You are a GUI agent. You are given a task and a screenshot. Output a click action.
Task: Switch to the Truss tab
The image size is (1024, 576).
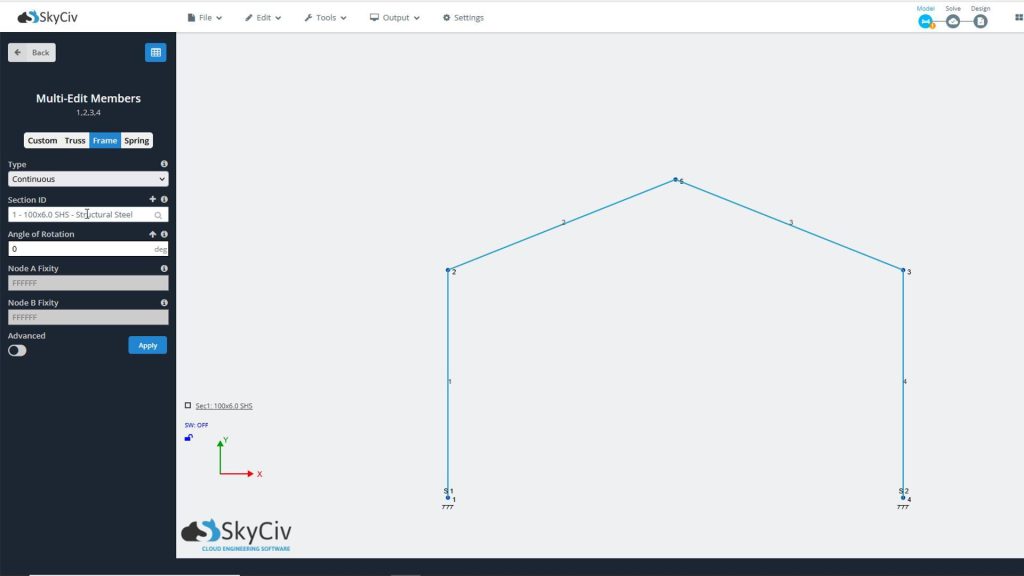[x=74, y=140]
